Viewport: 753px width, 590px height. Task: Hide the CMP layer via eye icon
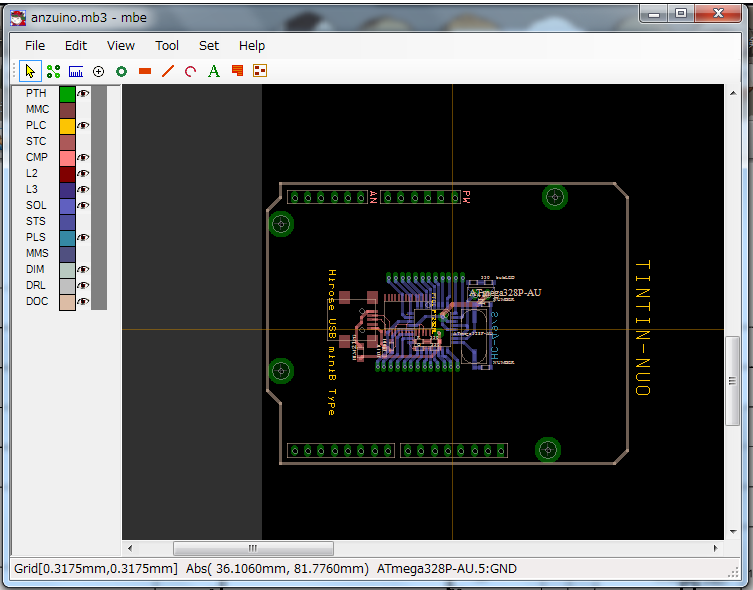pos(83,157)
